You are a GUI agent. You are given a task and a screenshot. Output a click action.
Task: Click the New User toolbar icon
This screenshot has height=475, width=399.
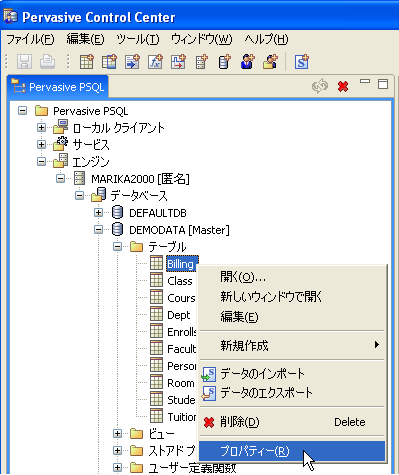(247, 62)
